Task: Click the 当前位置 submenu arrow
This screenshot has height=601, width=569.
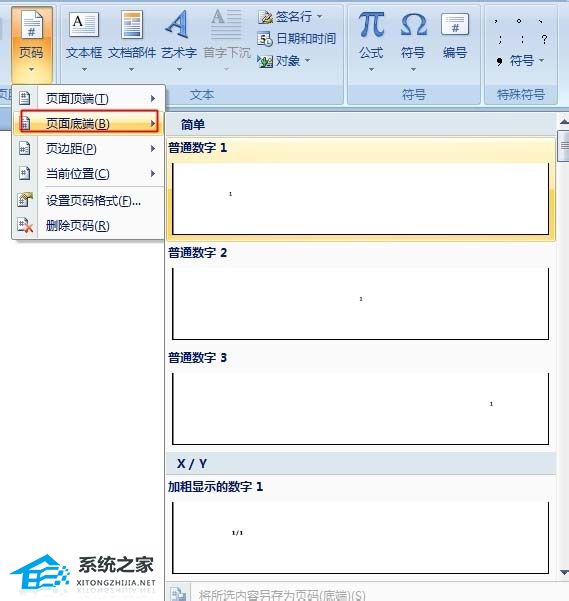Action: point(153,173)
